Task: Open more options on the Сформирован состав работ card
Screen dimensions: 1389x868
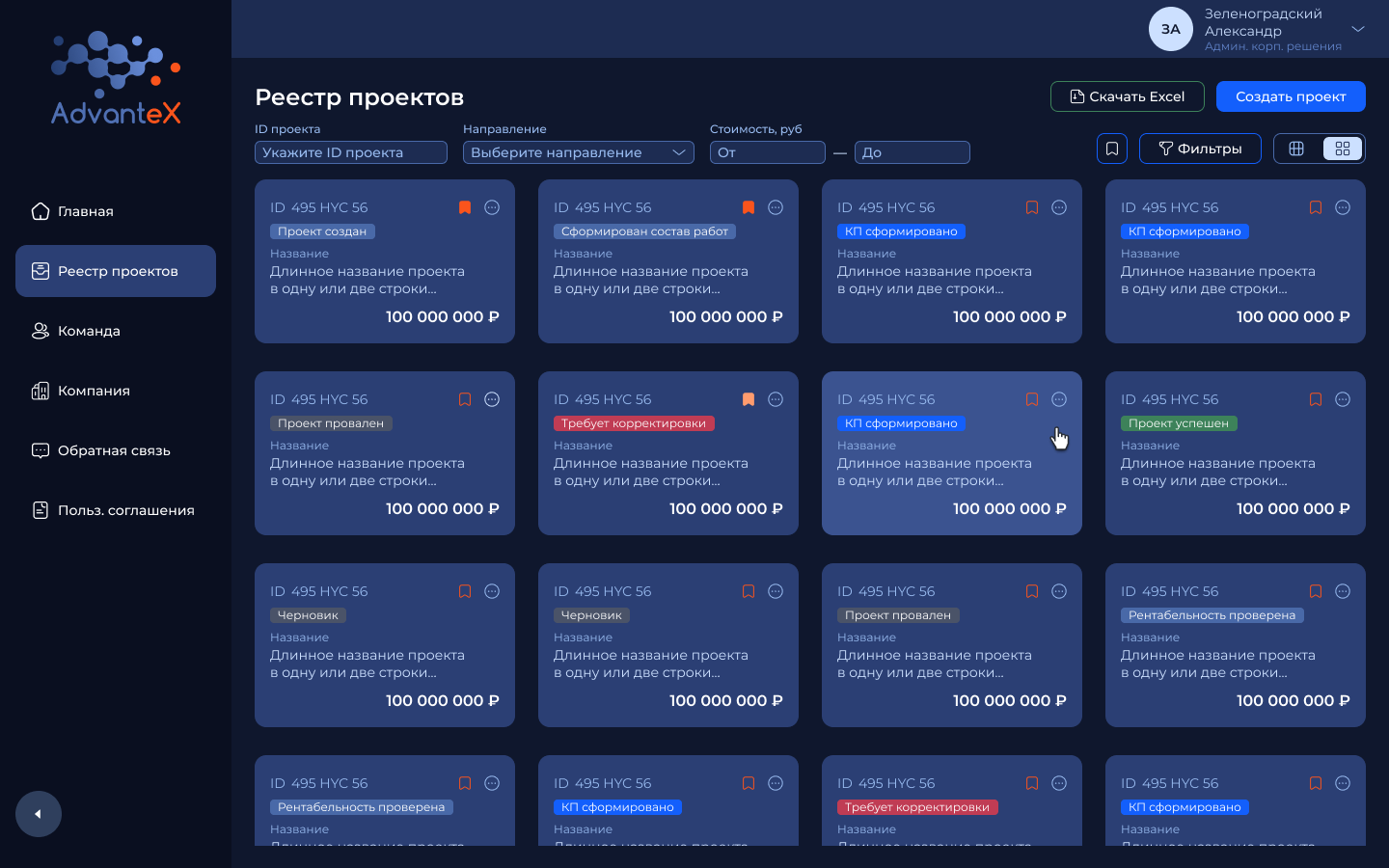Action: tap(776, 207)
